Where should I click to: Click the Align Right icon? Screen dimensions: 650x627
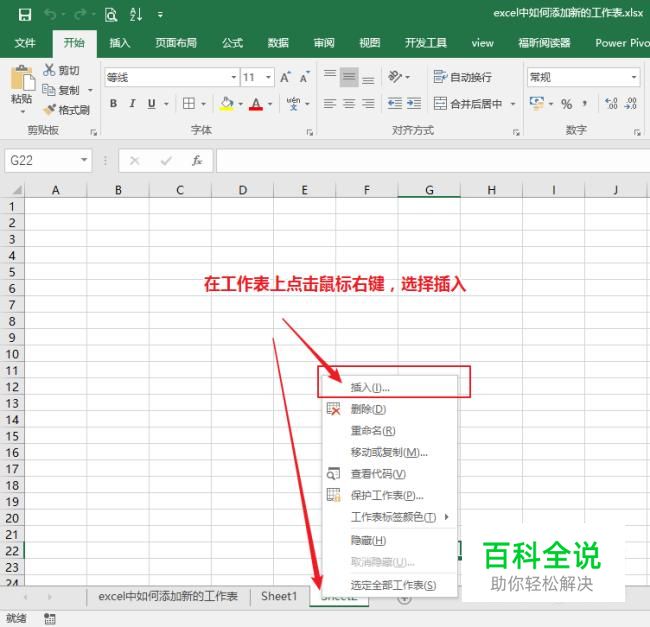368,103
